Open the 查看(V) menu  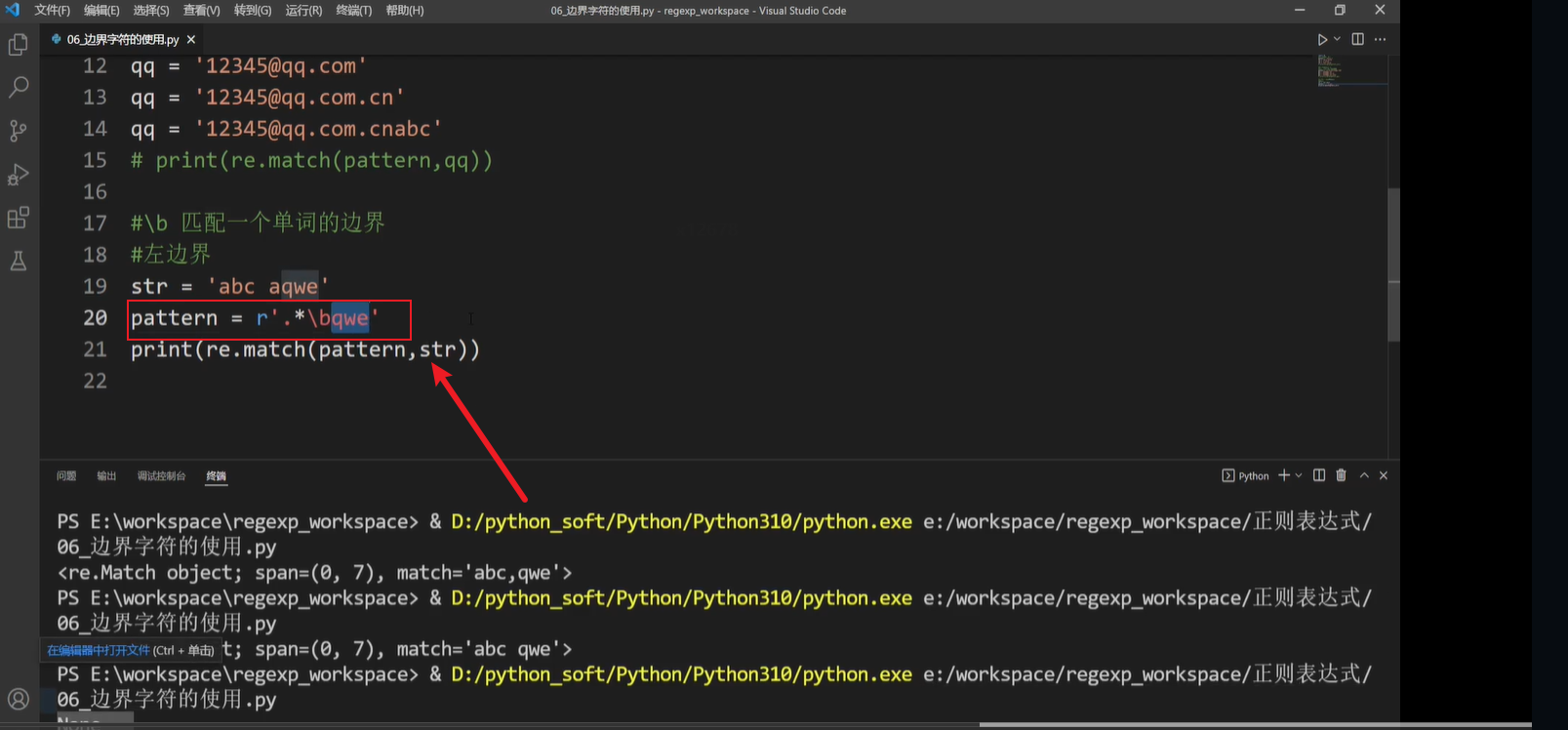pos(201,10)
